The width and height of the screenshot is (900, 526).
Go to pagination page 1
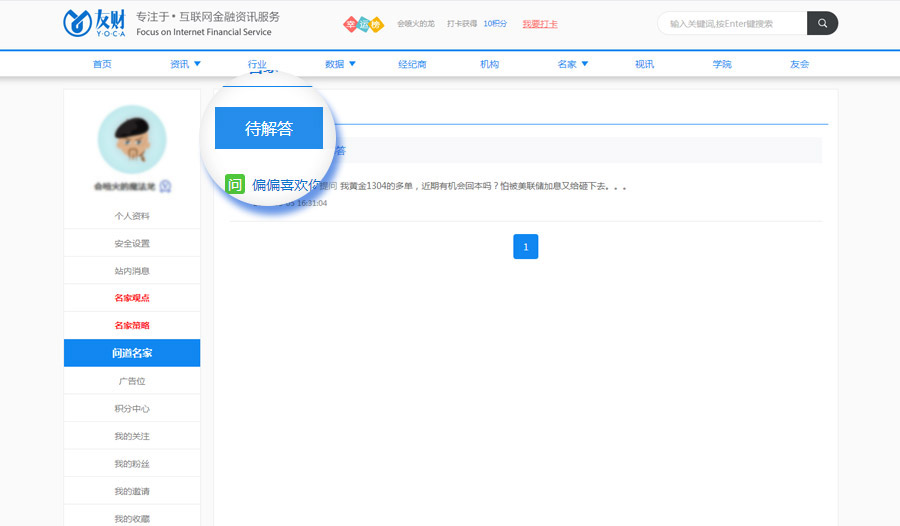(x=526, y=246)
